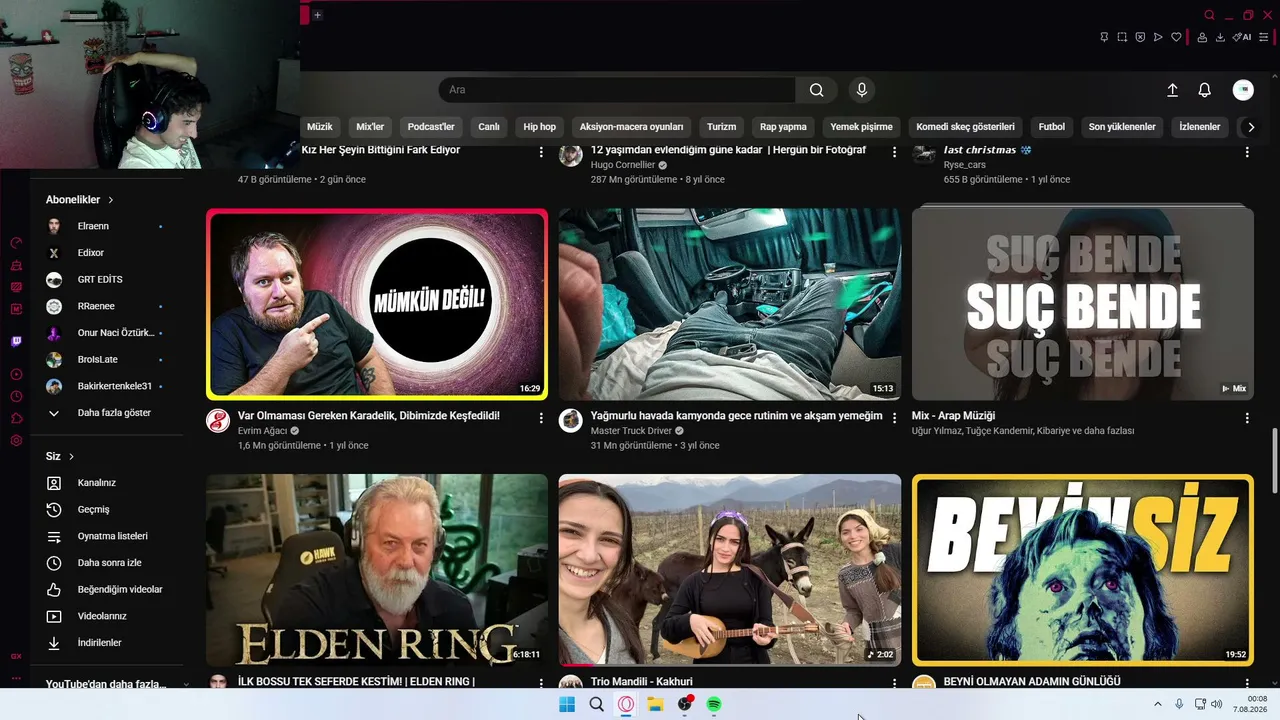Expand the Abonelikler section arrow

click(111, 200)
